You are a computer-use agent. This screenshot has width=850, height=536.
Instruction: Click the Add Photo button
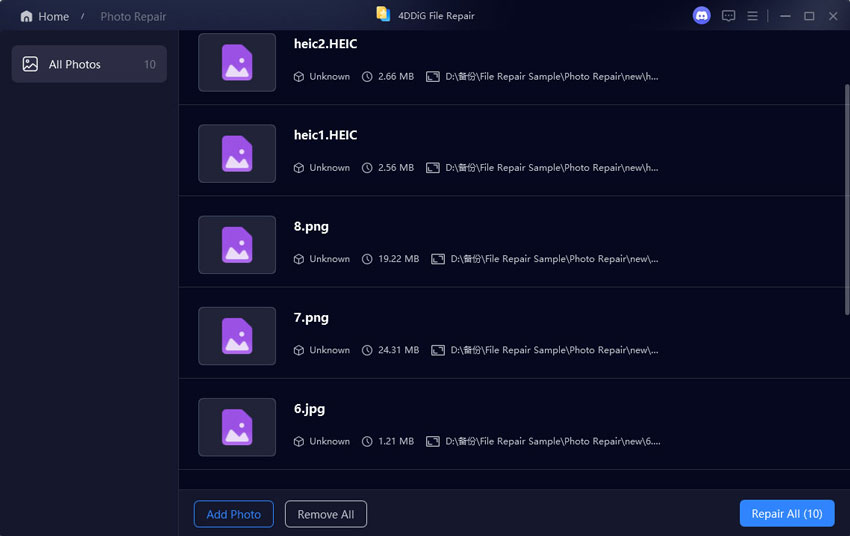pos(234,514)
